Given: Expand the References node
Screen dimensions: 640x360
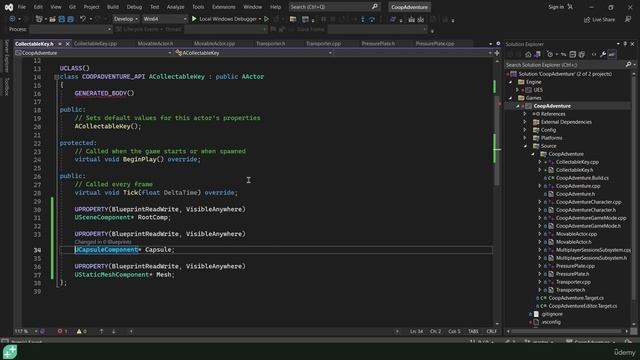Looking at the screenshot, I should pos(525,114).
